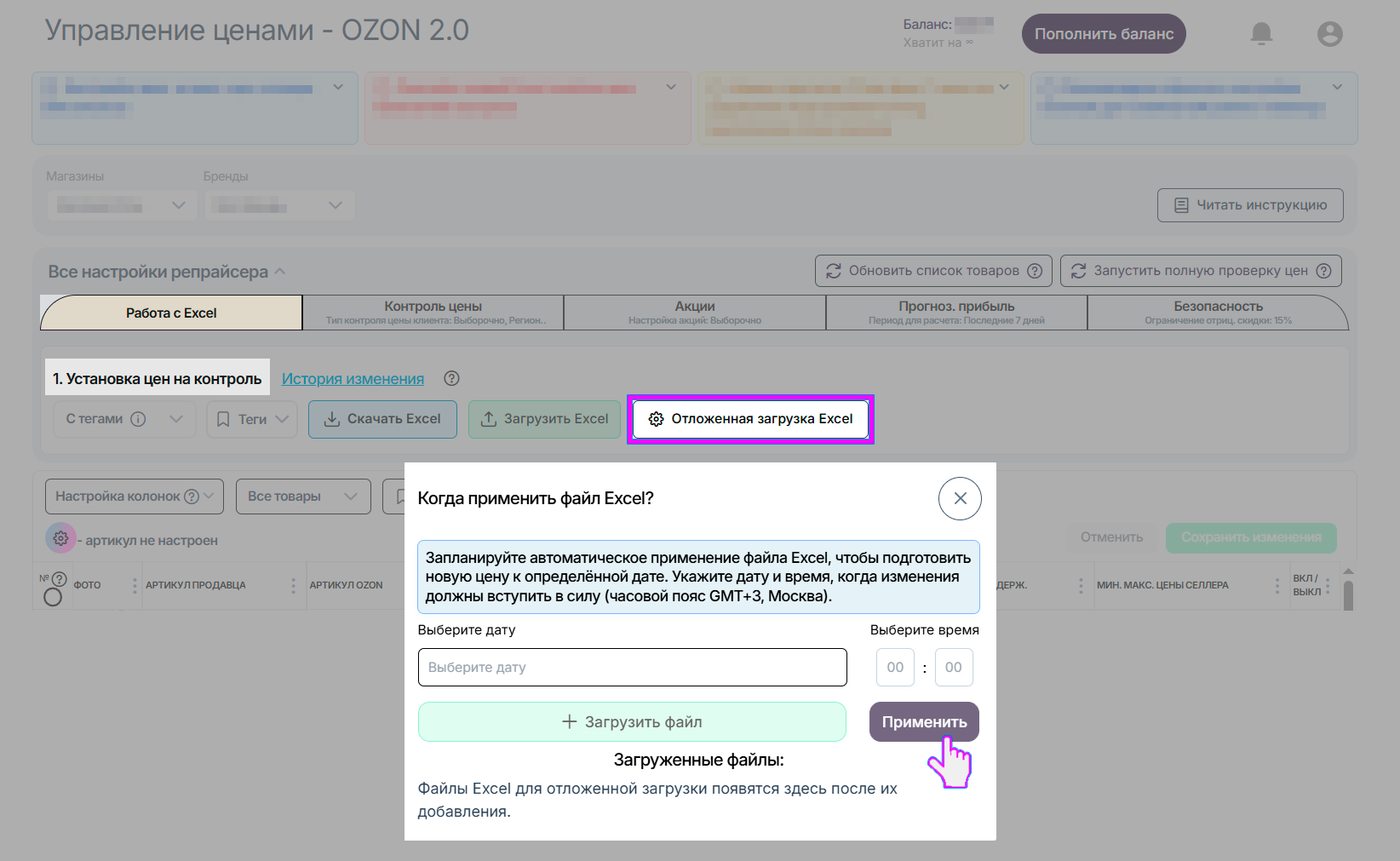Expand the rightmost blue notification card chevron
This screenshot has width=1400, height=861.
[x=1337, y=87]
